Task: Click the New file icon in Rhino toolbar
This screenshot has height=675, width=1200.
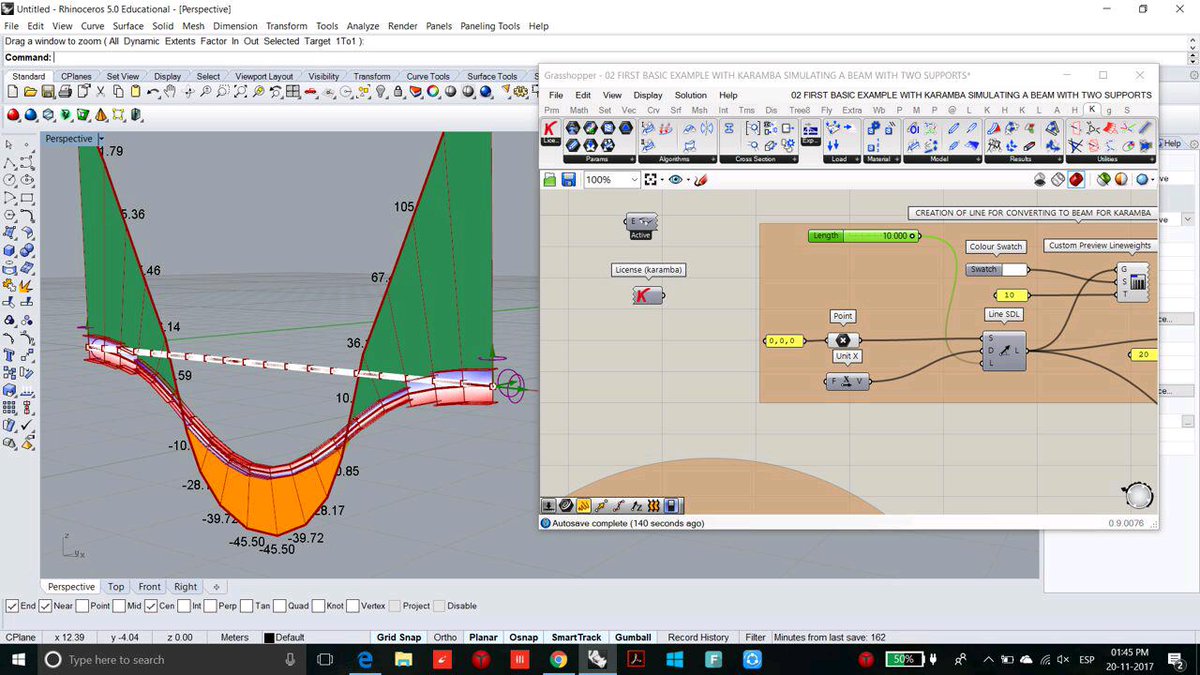Action: (x=13, y=91)
